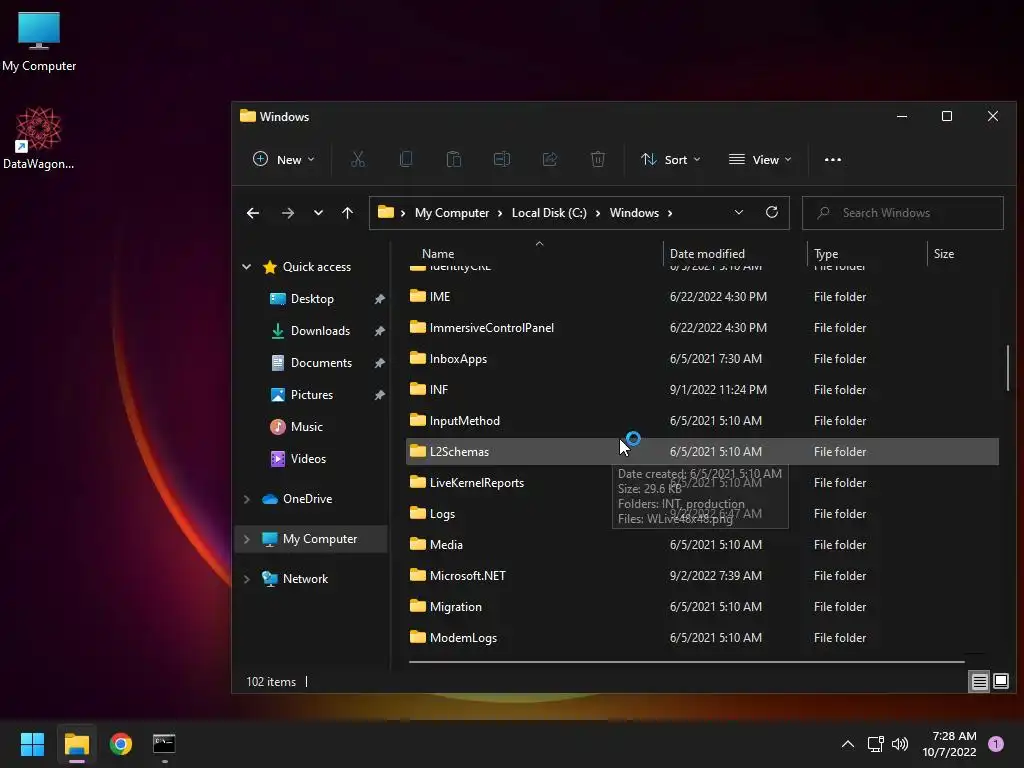1024x768 pixels.
Task: Collapse the Quick access tree
Action: pyautogui.click(x=247, y=266)
